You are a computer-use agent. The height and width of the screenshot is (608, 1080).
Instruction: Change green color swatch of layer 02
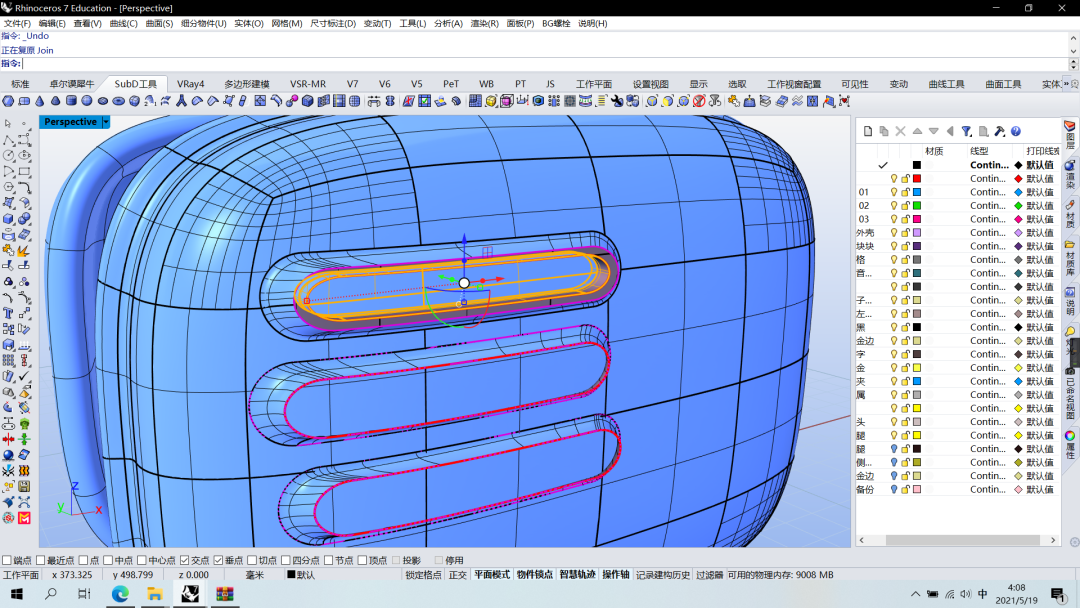point(917,205)
